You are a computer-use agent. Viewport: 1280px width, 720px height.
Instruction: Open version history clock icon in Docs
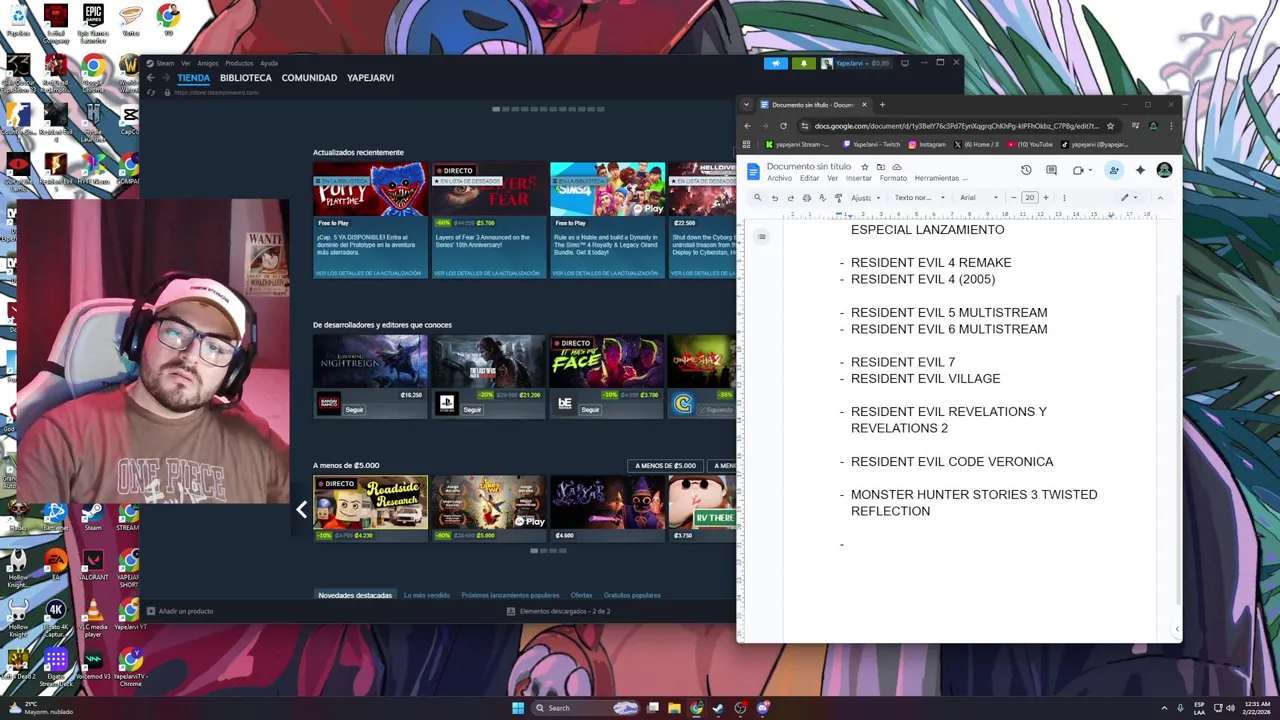(x=1026, y=170)
